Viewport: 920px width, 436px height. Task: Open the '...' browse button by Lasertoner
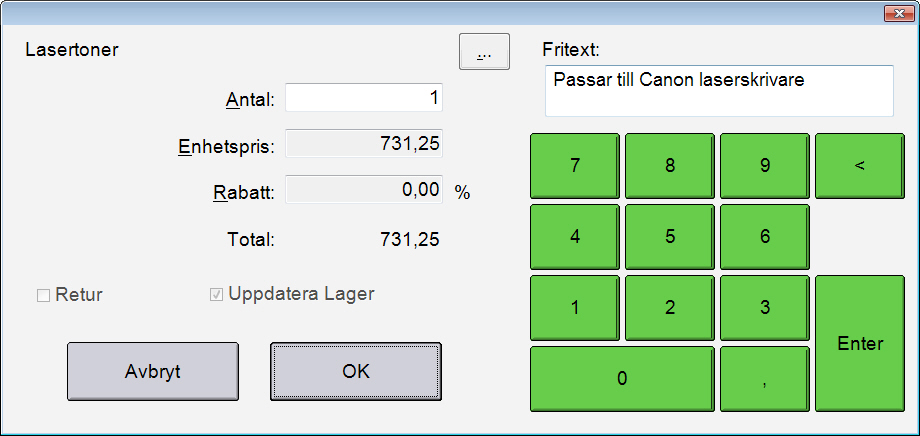click(x=484, y=52)
